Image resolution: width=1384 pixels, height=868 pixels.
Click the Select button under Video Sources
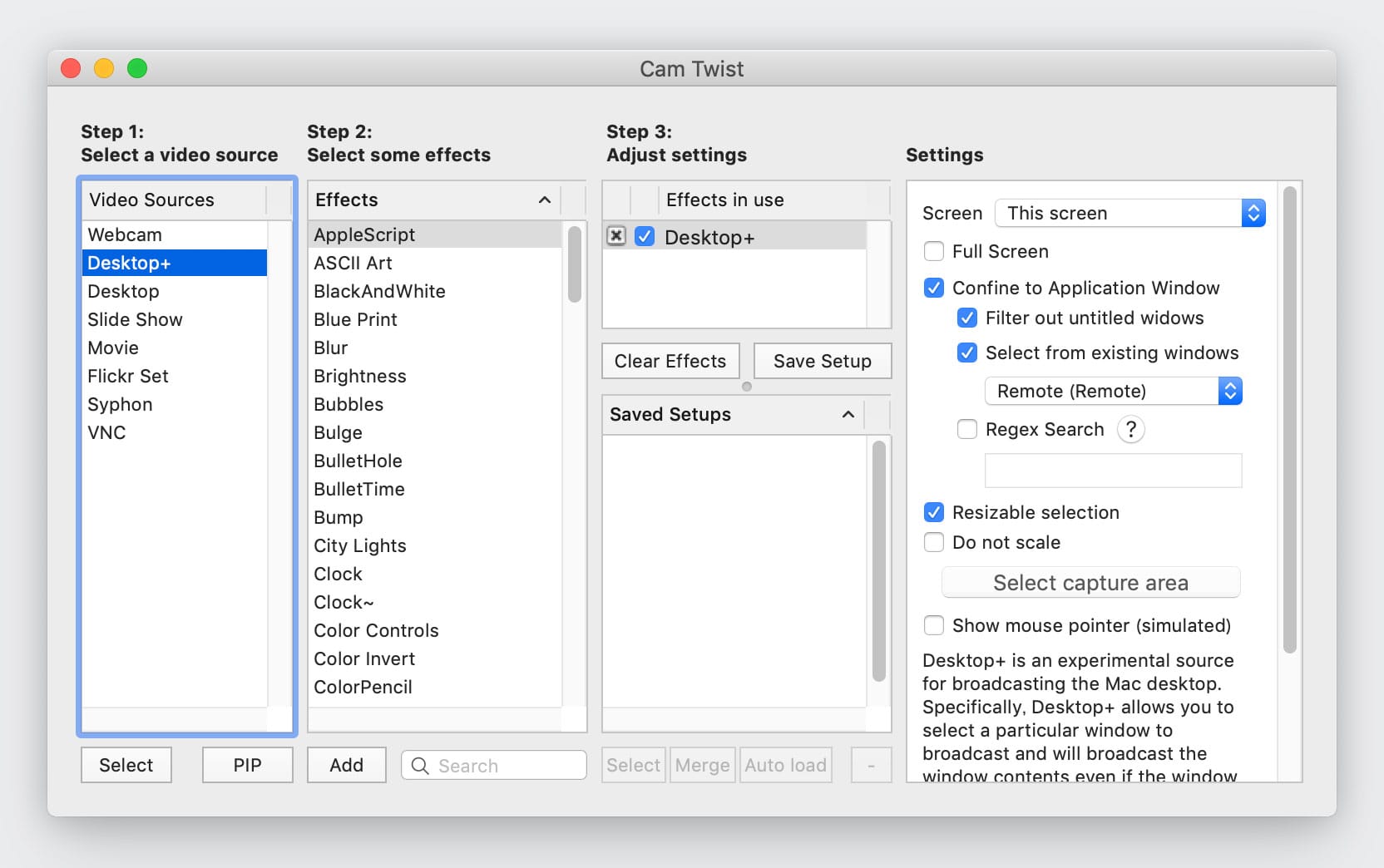click(126, 765)
